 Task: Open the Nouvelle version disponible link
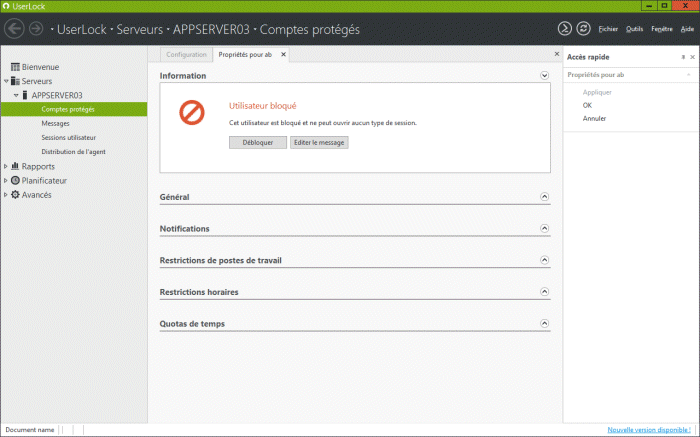[x=649, y=429]
